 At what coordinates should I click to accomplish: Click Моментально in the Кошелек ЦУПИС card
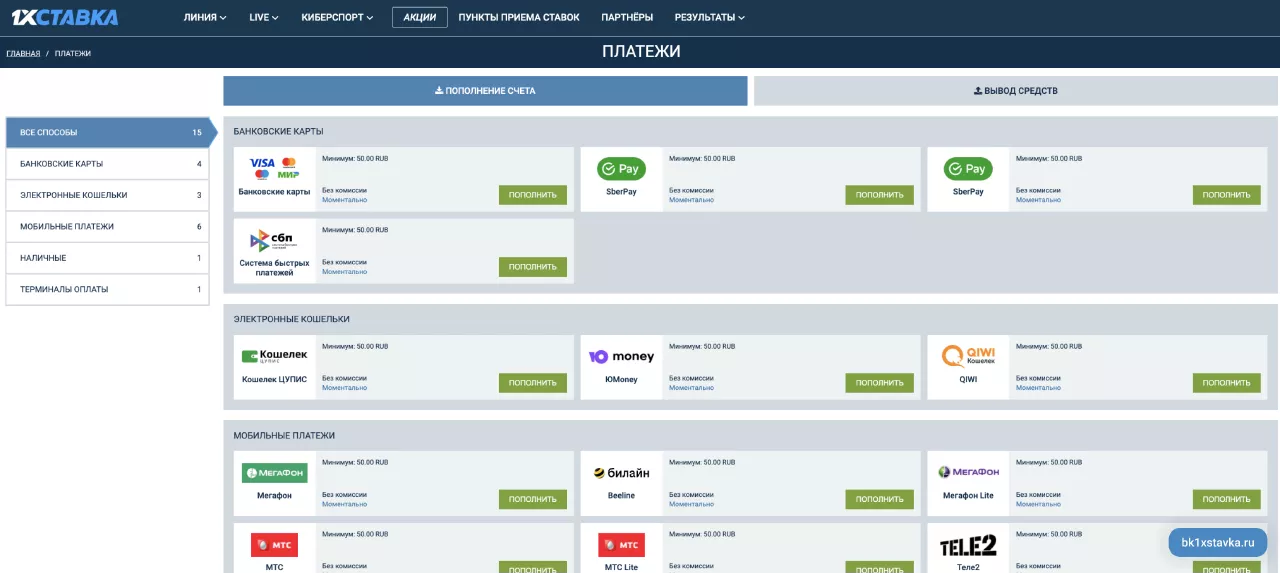pyautogui.click(x=344, y=388)
